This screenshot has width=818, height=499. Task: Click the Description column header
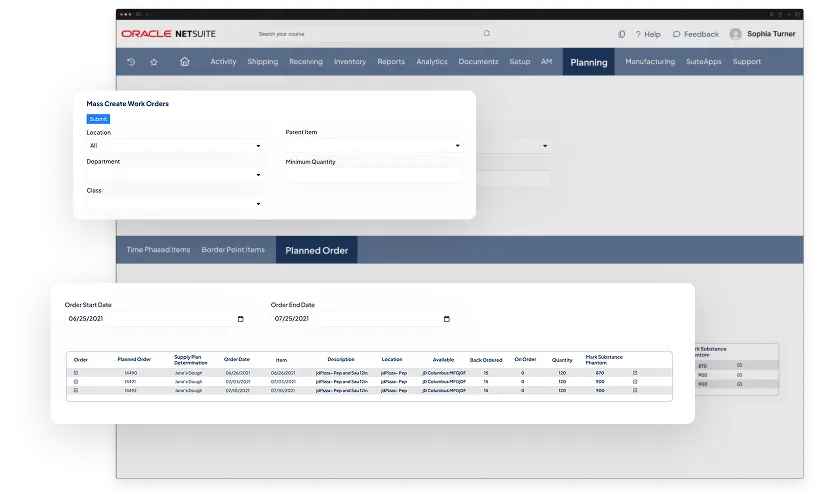(x=341, y=359)
